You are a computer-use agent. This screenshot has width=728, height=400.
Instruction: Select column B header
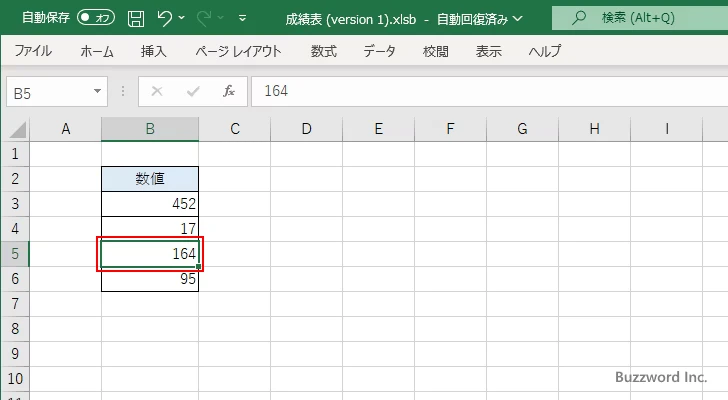tap(150, 129)
